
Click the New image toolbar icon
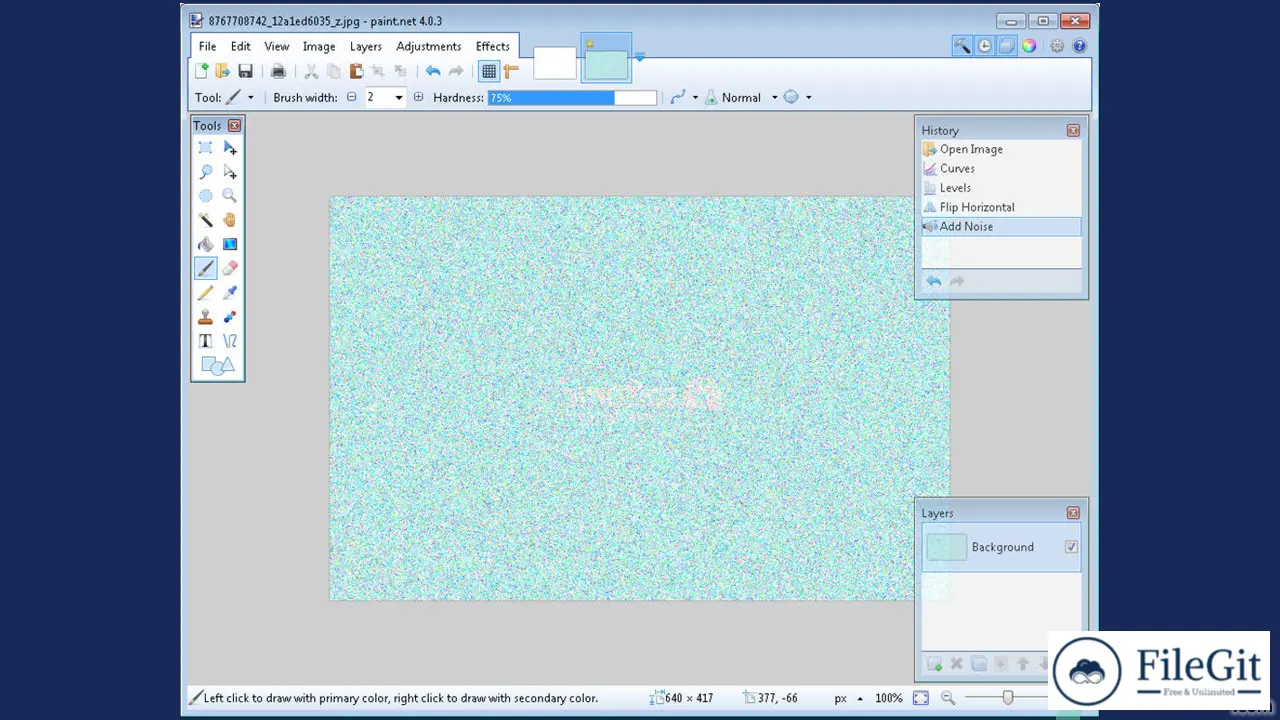(x=201, y=71)
